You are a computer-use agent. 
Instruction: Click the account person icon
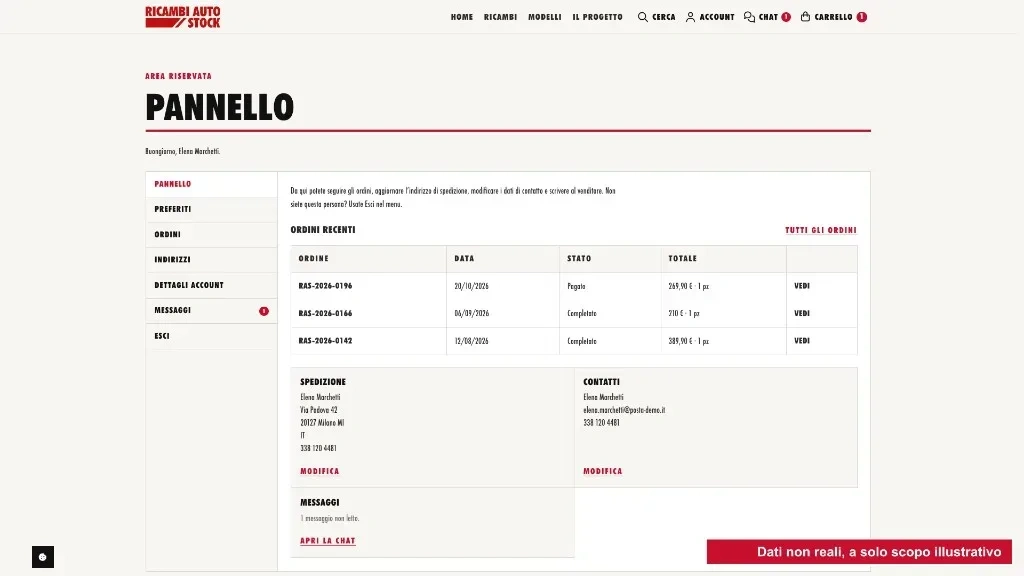point(690,17)
